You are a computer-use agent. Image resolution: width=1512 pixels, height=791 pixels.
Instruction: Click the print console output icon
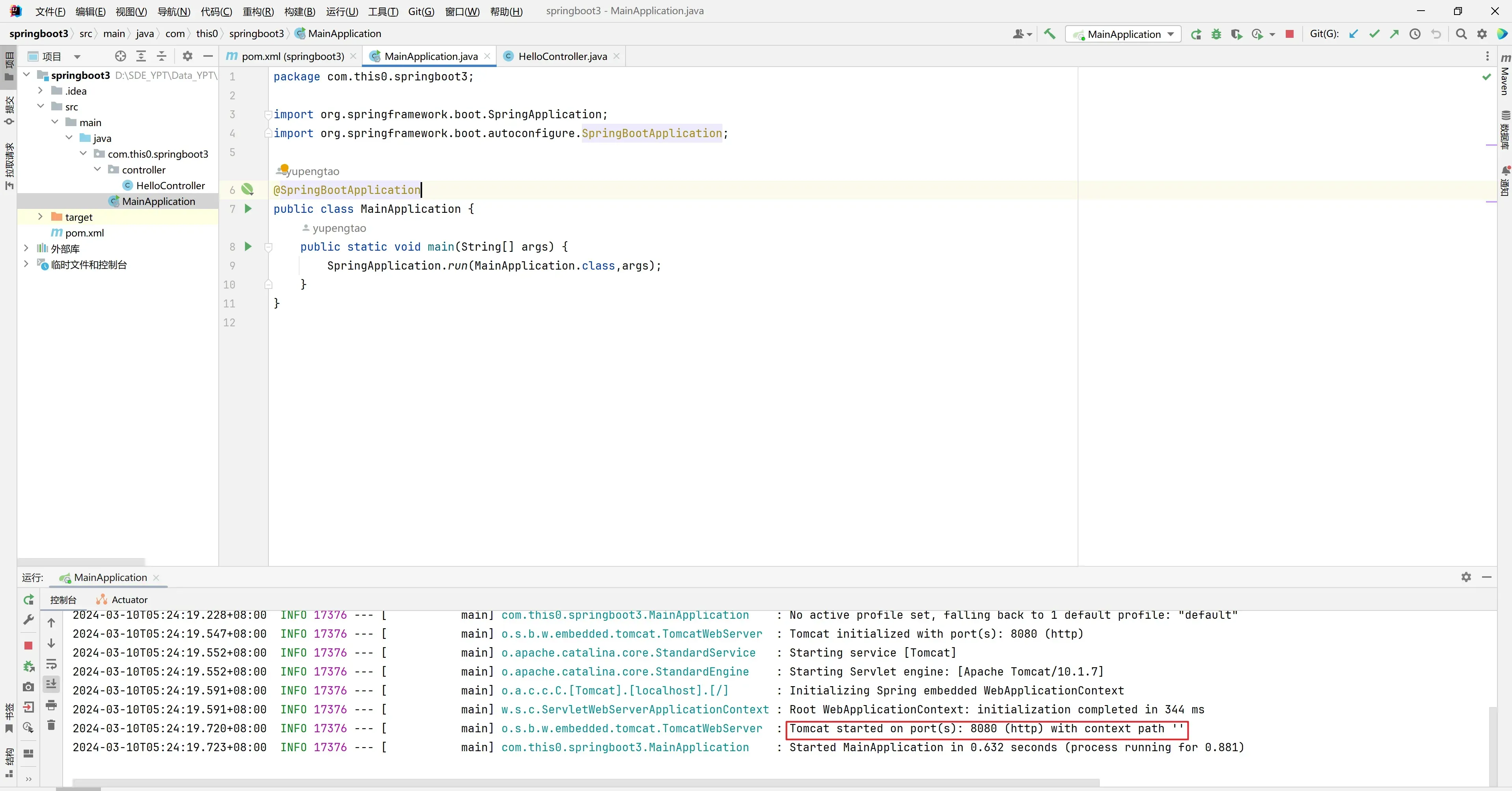(x=51, y=705)
